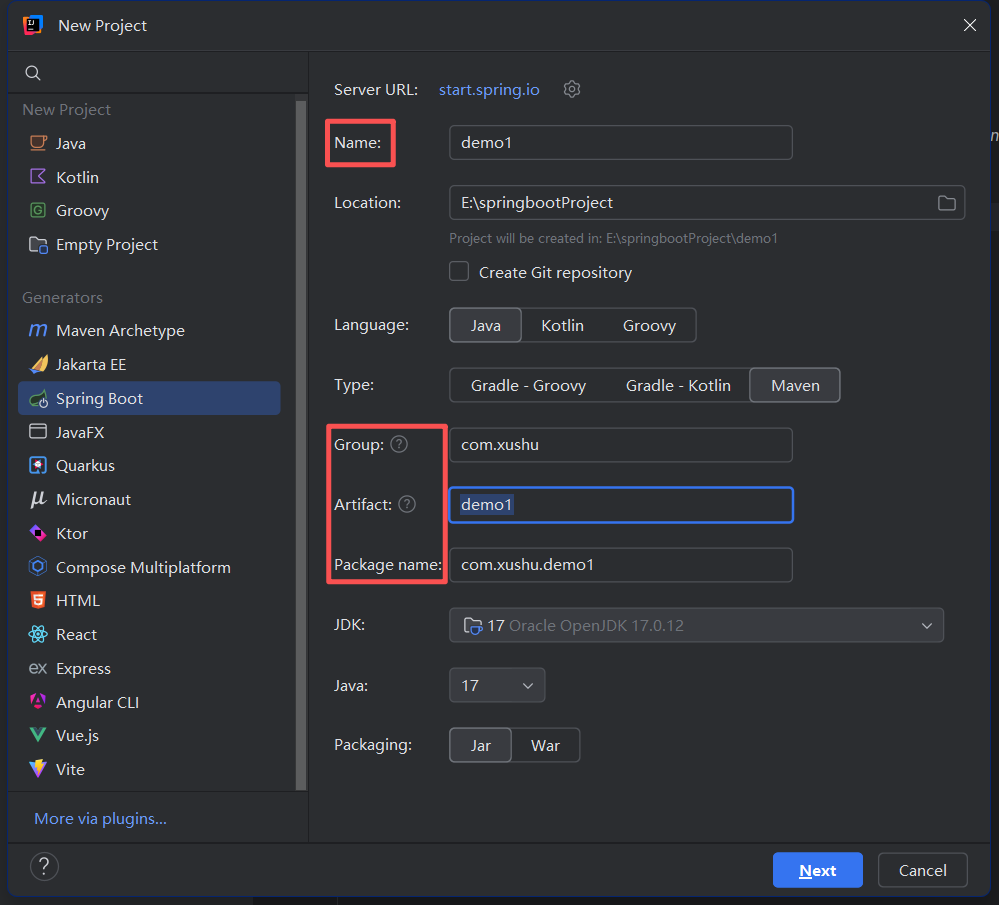The image size is (999, 905).
Task: Click the Group input field
Action: click(x=621, y=444)
